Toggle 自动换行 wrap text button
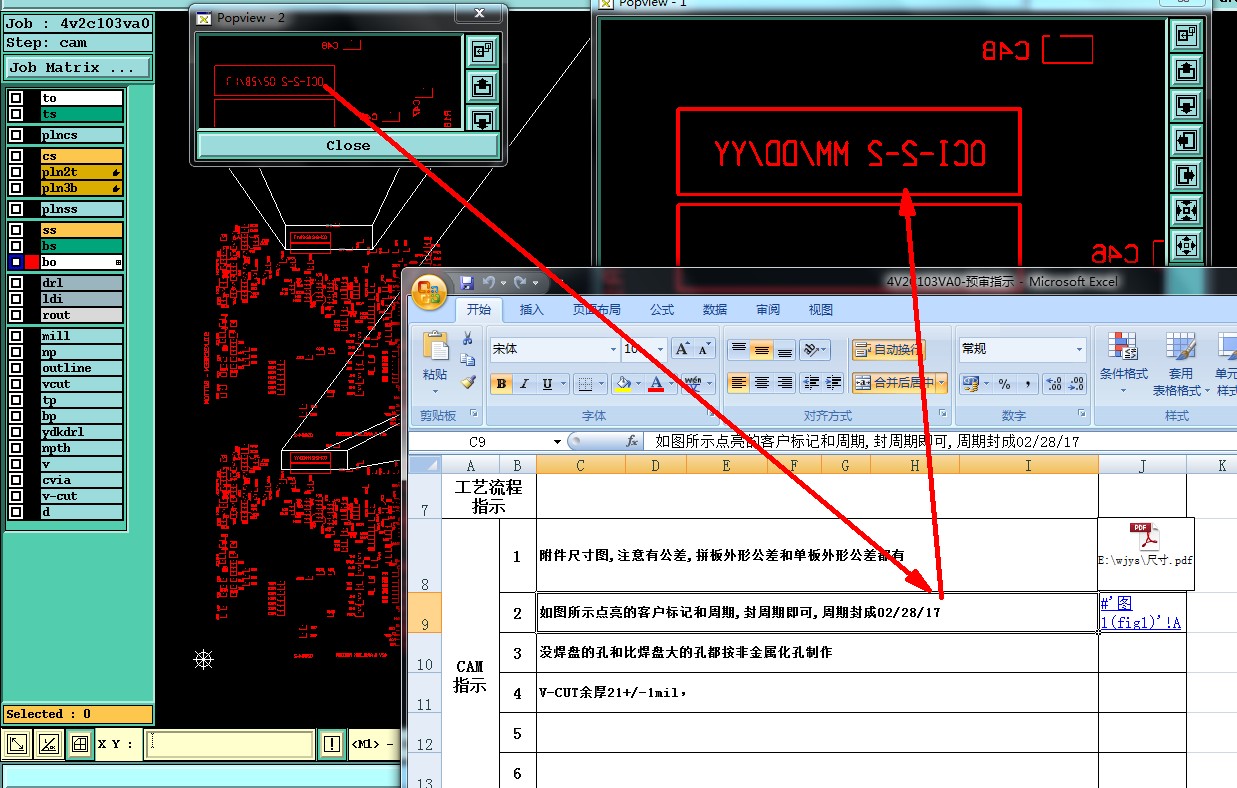Image resolution: width=1237 pixels, height=788 pixels. point(888,350)
